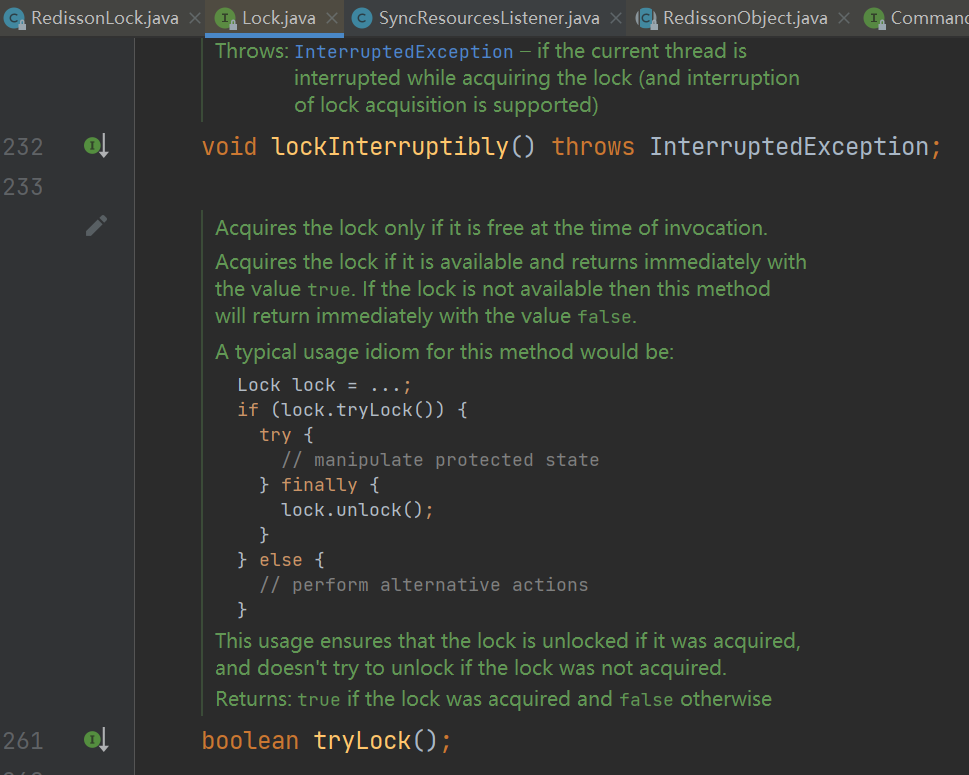Click line number 232 in the gutter
This screenshot has height=775, width=969.
(23, 147)
